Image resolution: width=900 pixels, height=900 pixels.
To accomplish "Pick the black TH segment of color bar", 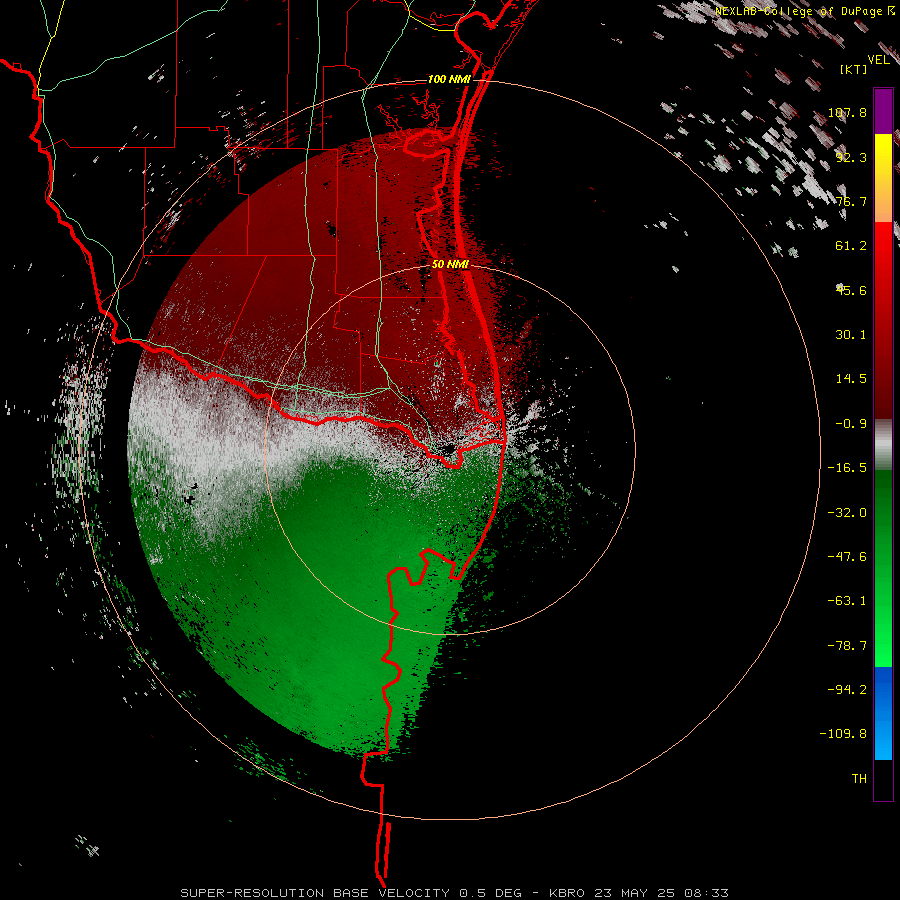I will pos(883,779).
